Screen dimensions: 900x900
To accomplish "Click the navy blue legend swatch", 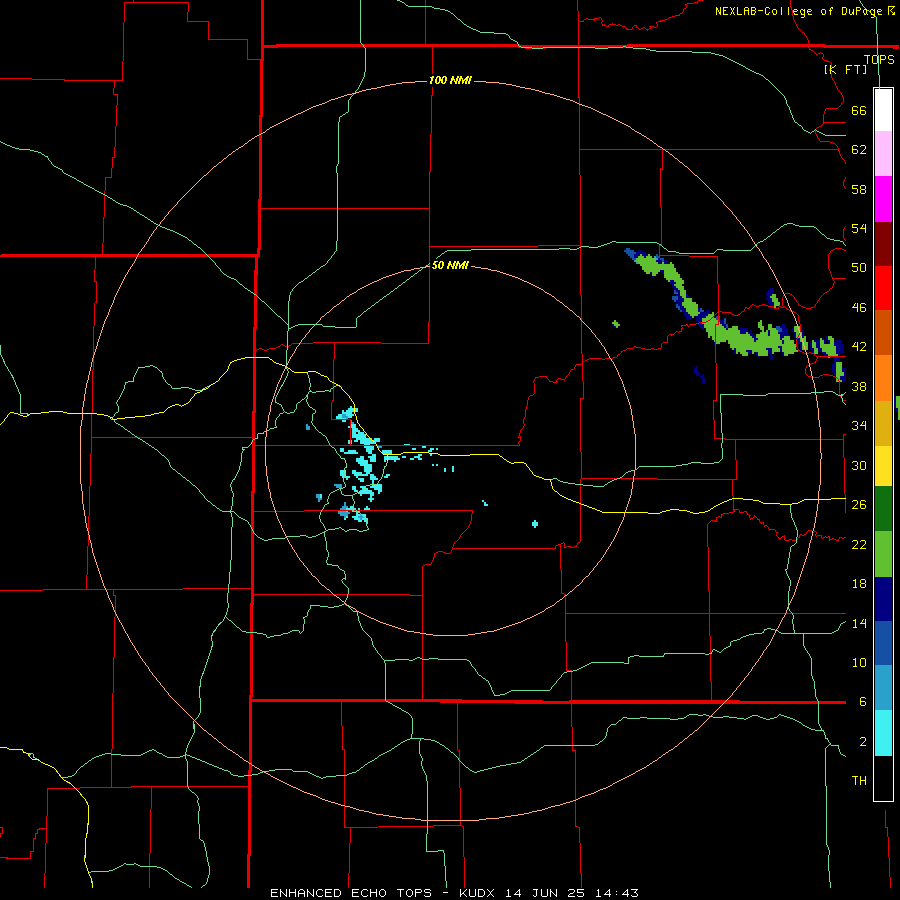I will (x=883, y=599).
